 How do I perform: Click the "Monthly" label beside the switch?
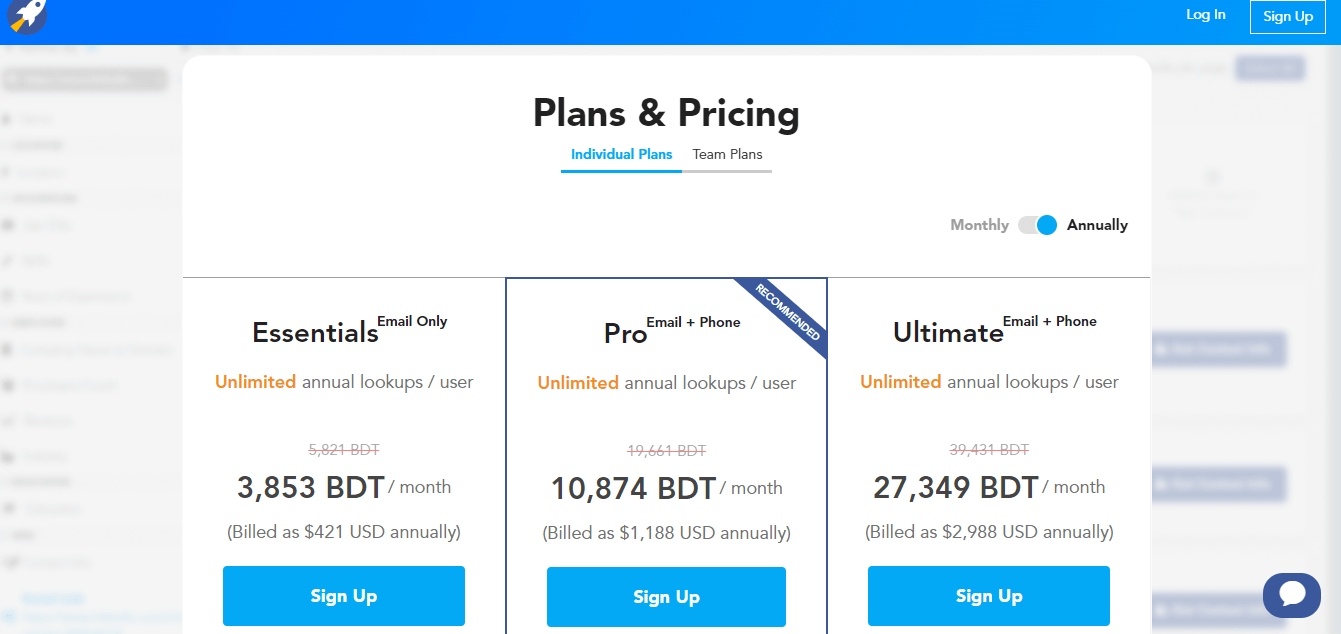click(x=979, y=225)
